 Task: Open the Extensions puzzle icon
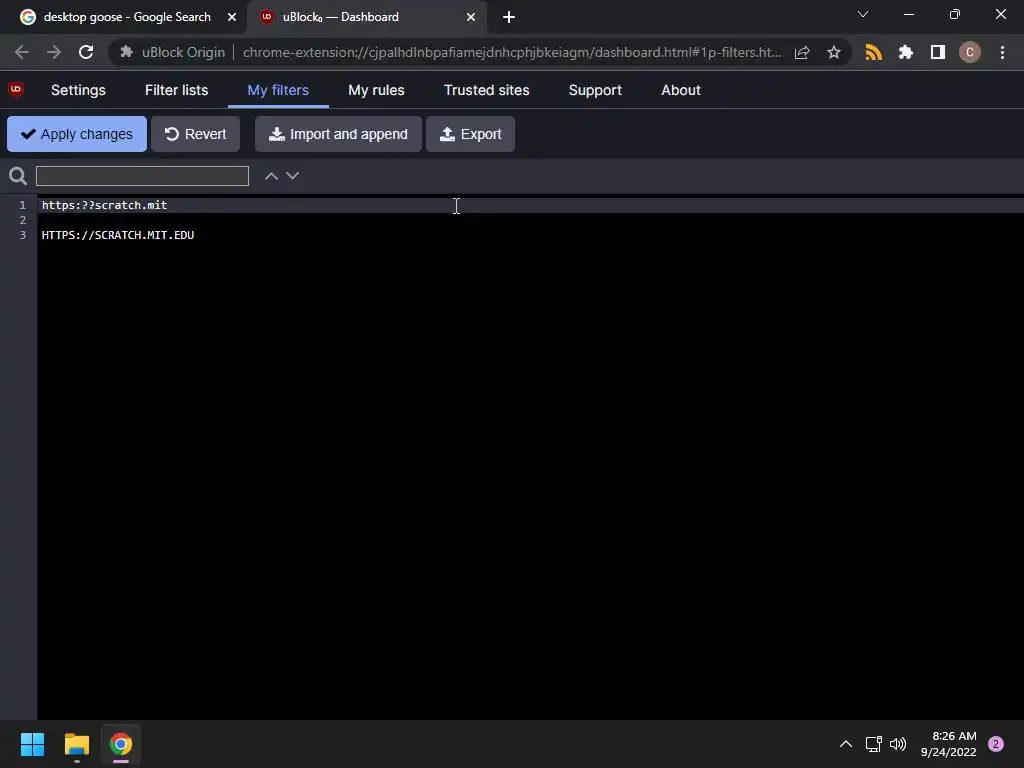click(906, 52)
